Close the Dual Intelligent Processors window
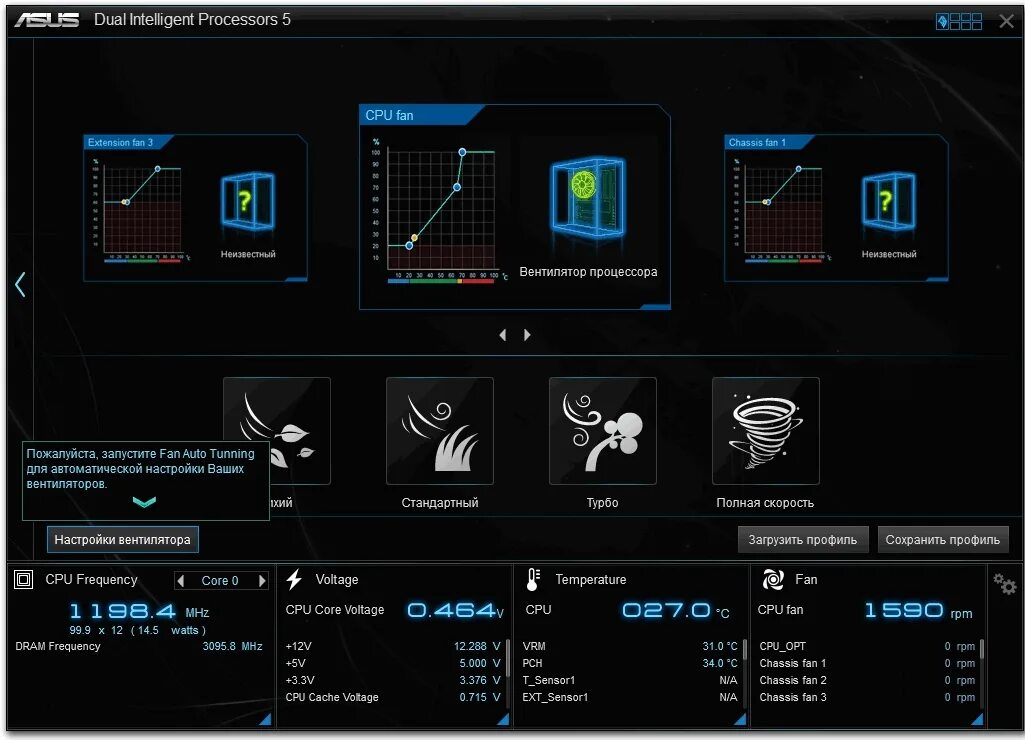Screen dimensions: 1025x740 [1007, 22]
